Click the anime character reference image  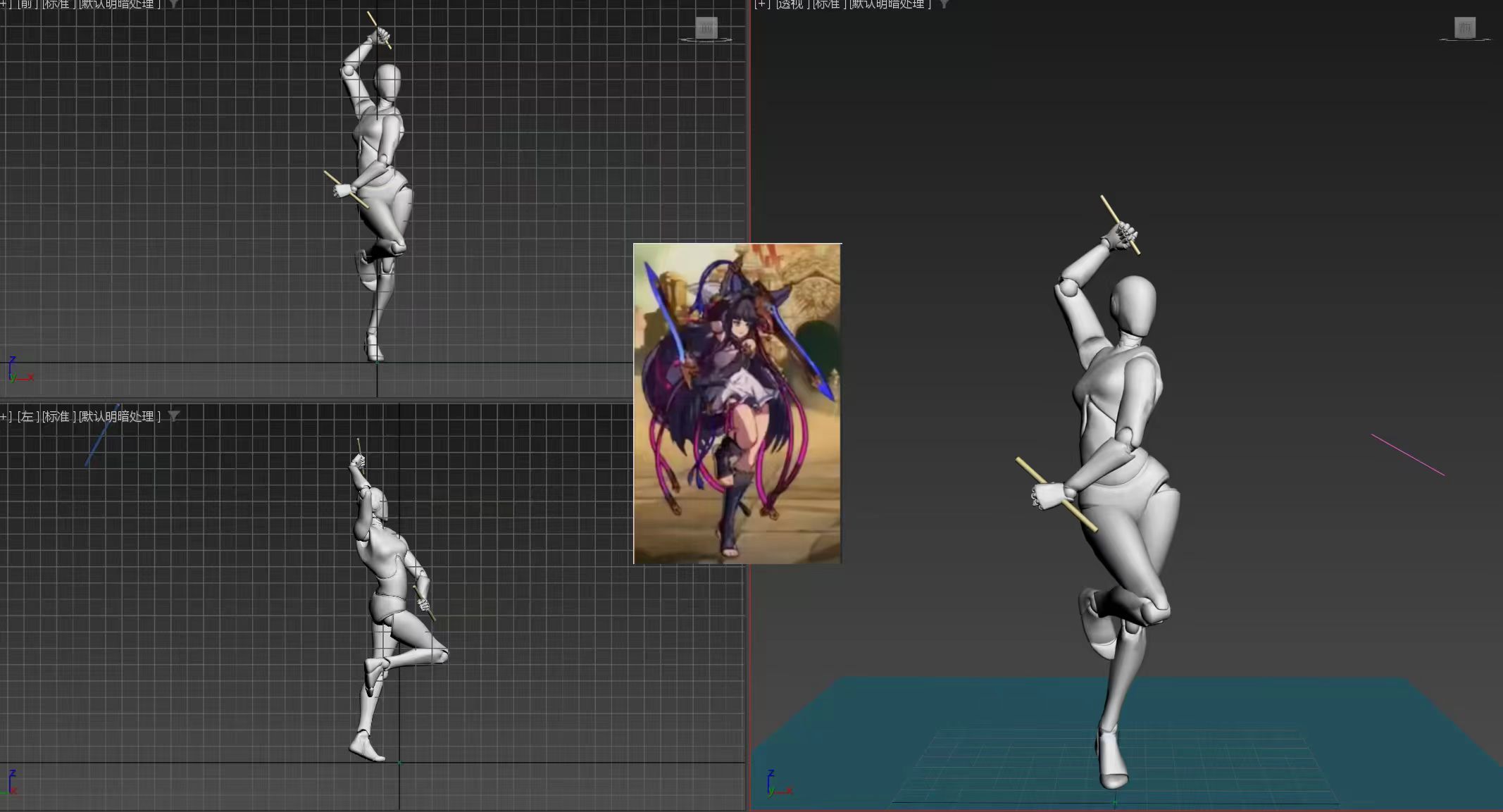[737, 404]
